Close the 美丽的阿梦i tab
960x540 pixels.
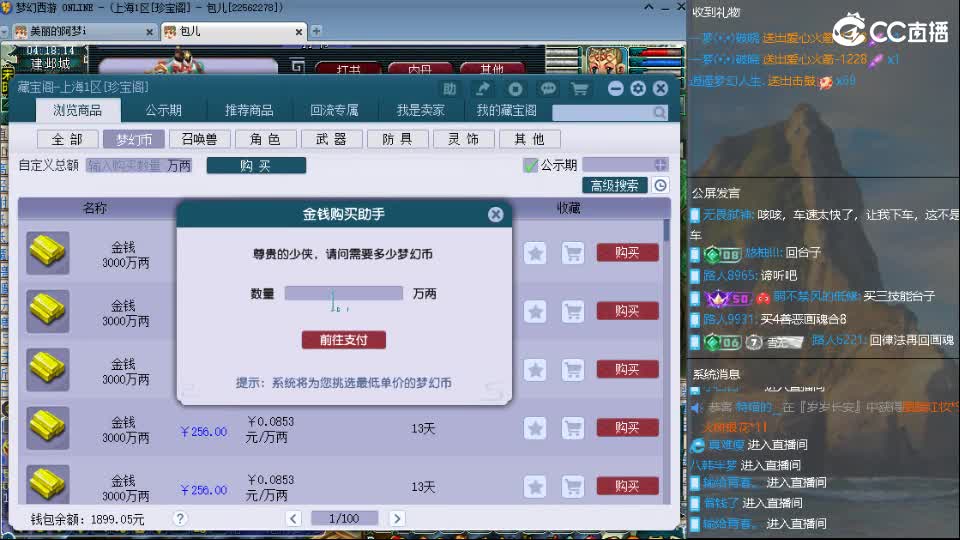tap(149, 32)
